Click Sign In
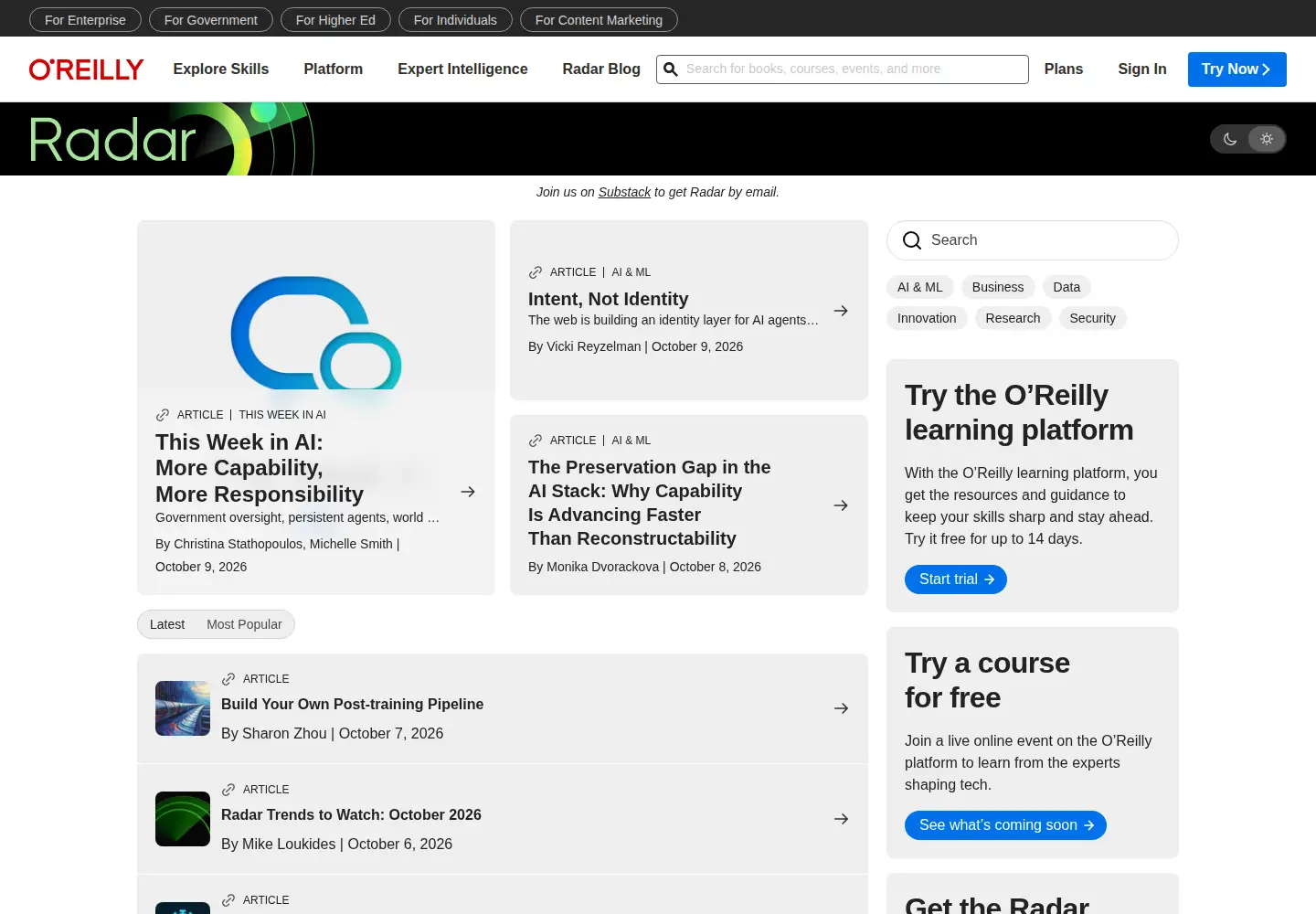This screenshot has height=914, width=1316. (1142, 69)
